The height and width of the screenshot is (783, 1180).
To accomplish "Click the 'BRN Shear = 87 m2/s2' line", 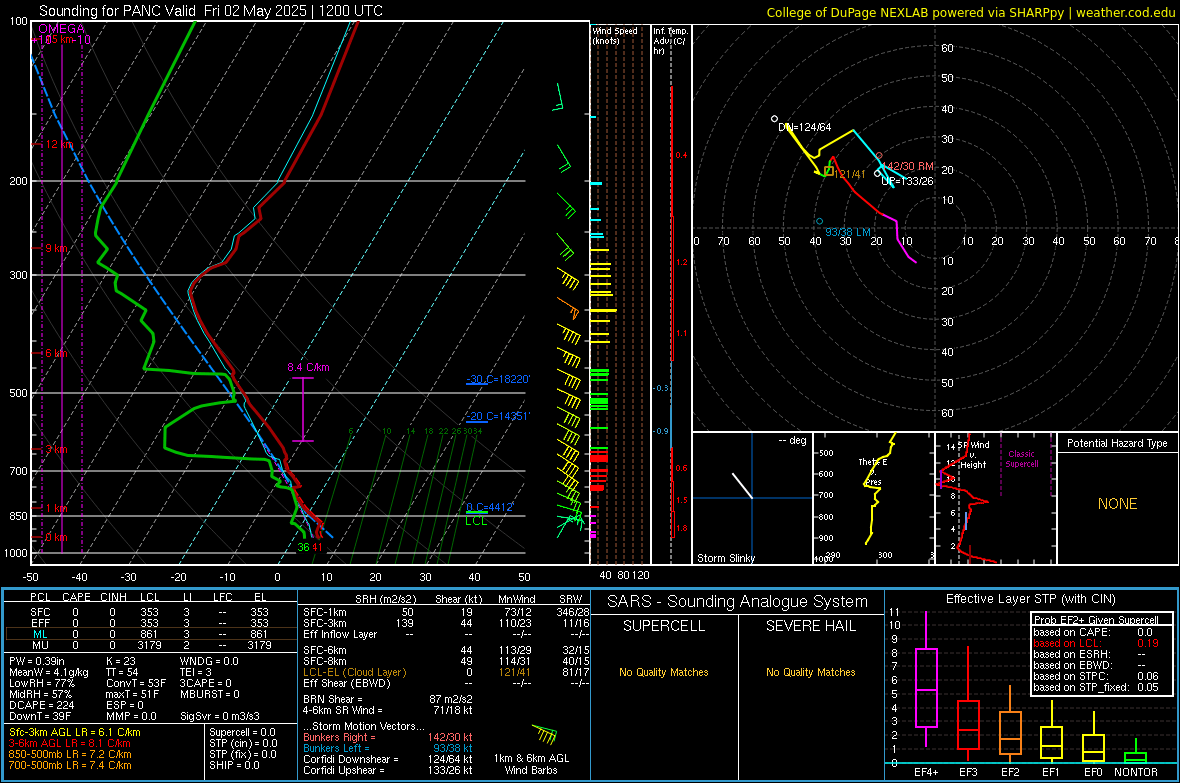I will coord(388,699).
